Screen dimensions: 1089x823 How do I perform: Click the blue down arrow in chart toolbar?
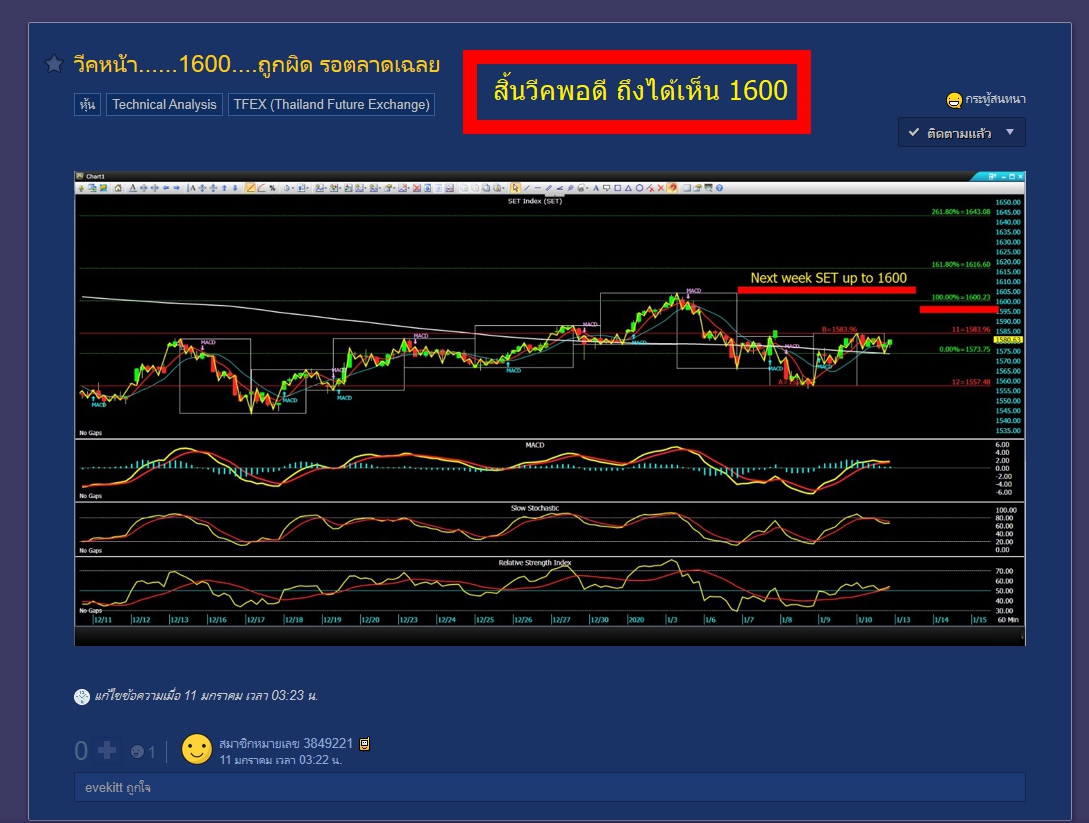(235, 188)
